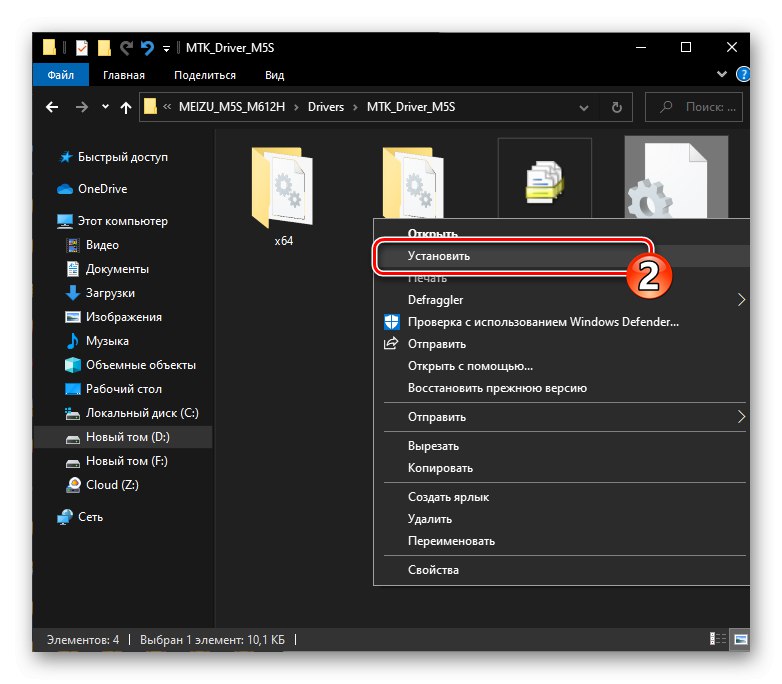The width and height of the screenshot is (782, 684).
Task: Open recent locations dropdown arrow
Action: click(x=105, y=106)
